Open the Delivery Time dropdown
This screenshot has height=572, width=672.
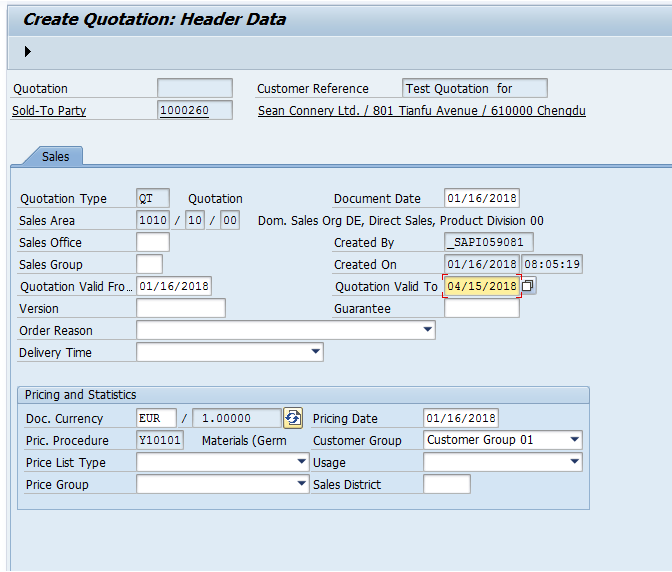point(315,352)
